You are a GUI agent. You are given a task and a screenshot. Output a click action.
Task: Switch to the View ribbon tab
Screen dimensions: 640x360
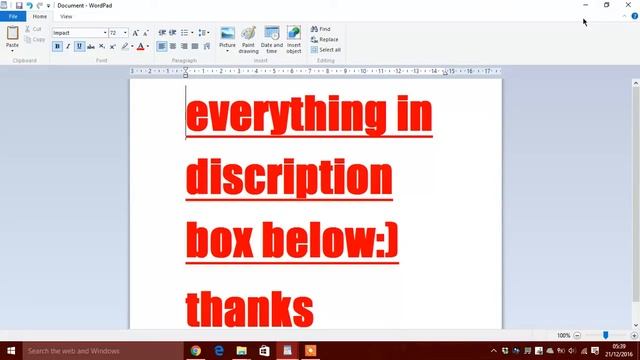tap(66, 16)
